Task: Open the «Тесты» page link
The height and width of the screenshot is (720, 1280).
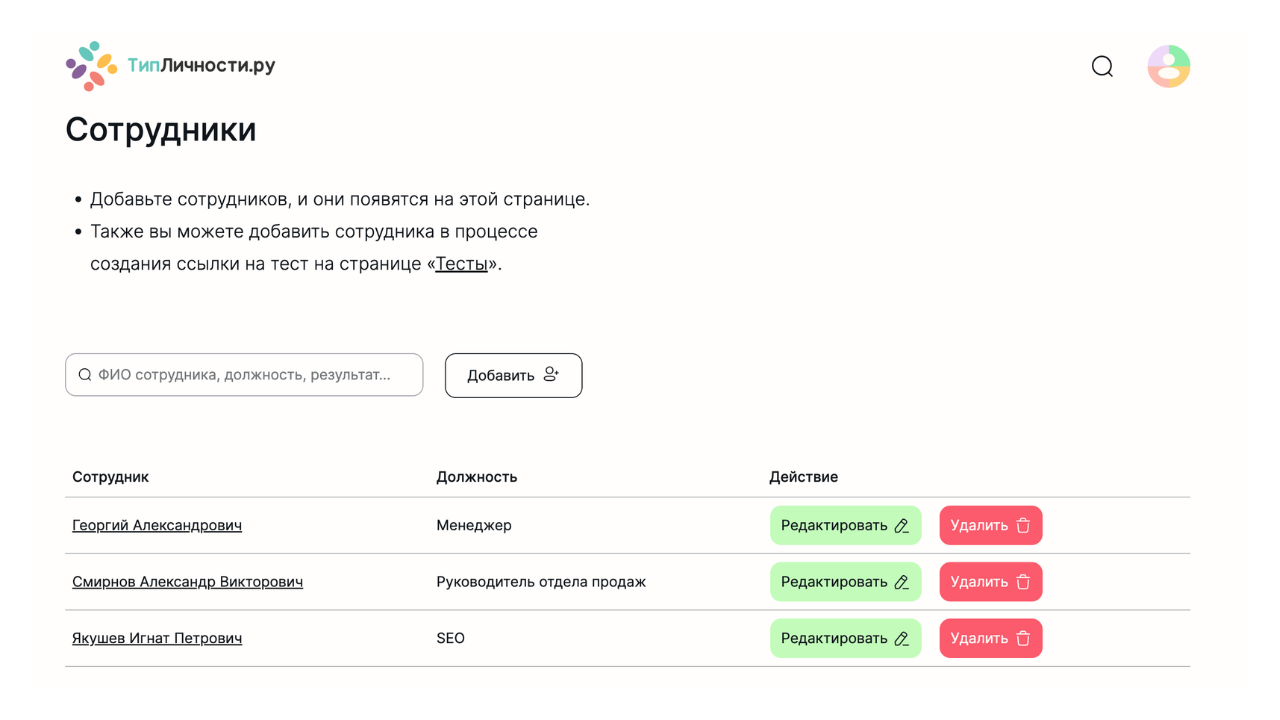Action: click(x=461, y=264)
